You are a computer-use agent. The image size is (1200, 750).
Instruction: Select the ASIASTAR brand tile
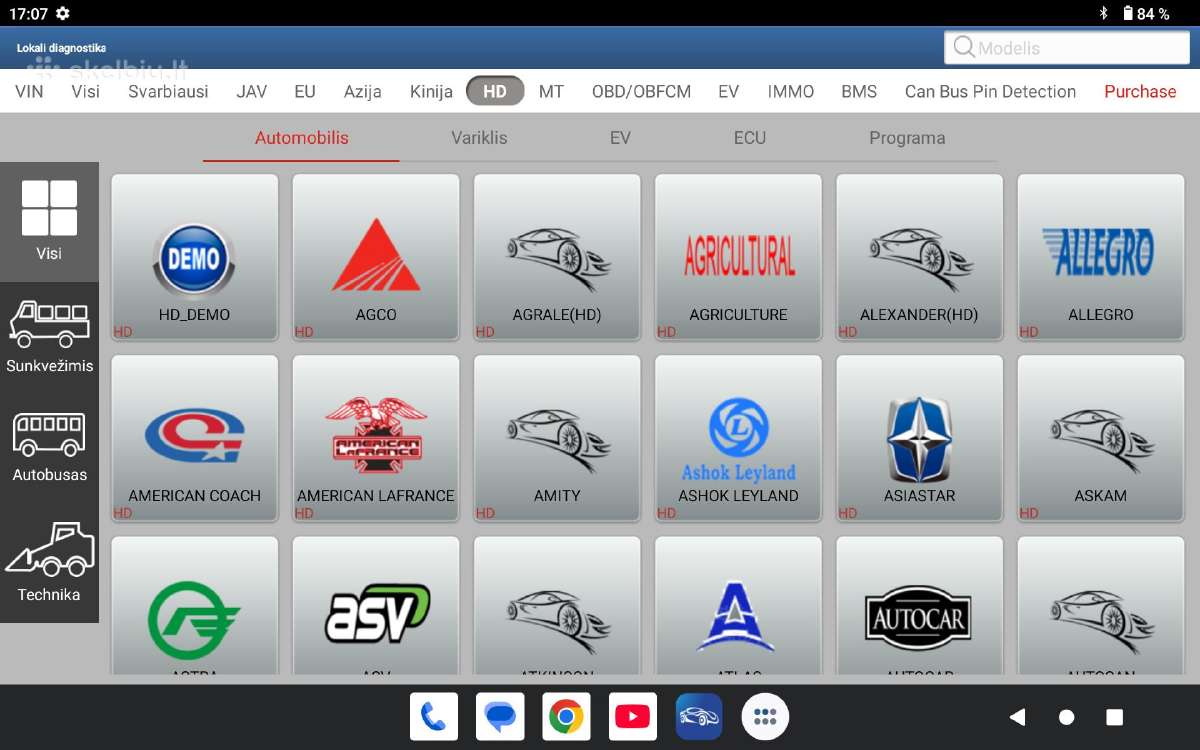919,438
